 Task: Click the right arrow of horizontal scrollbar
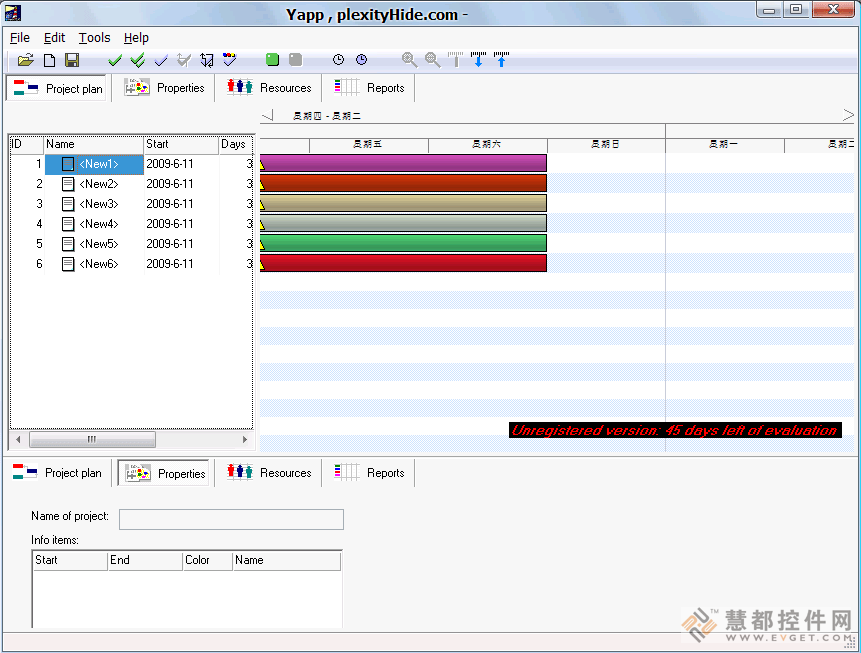245,439
